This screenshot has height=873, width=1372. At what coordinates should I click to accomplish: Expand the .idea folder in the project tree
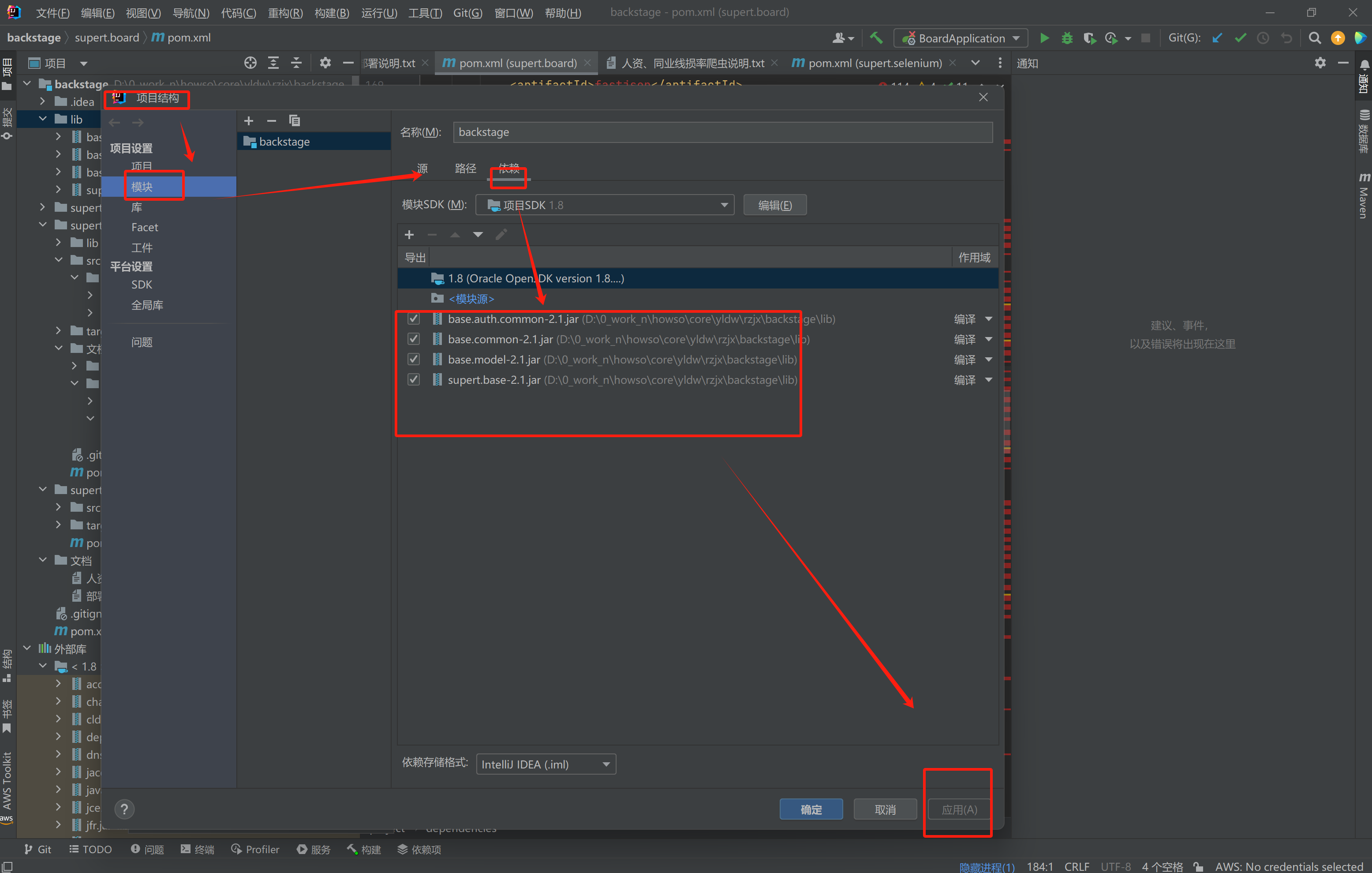click(43, 101)
